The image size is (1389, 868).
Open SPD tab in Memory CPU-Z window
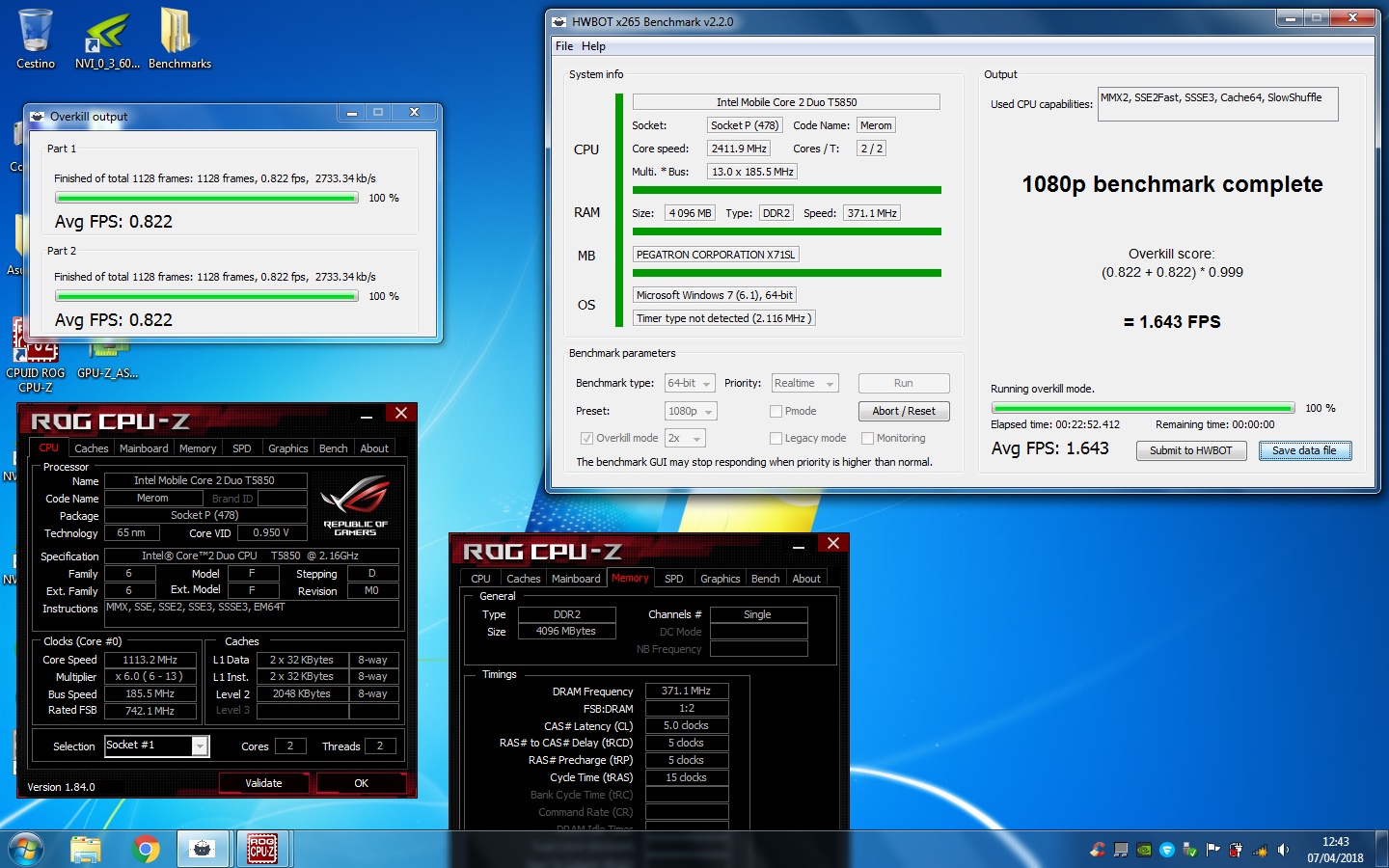674,579
